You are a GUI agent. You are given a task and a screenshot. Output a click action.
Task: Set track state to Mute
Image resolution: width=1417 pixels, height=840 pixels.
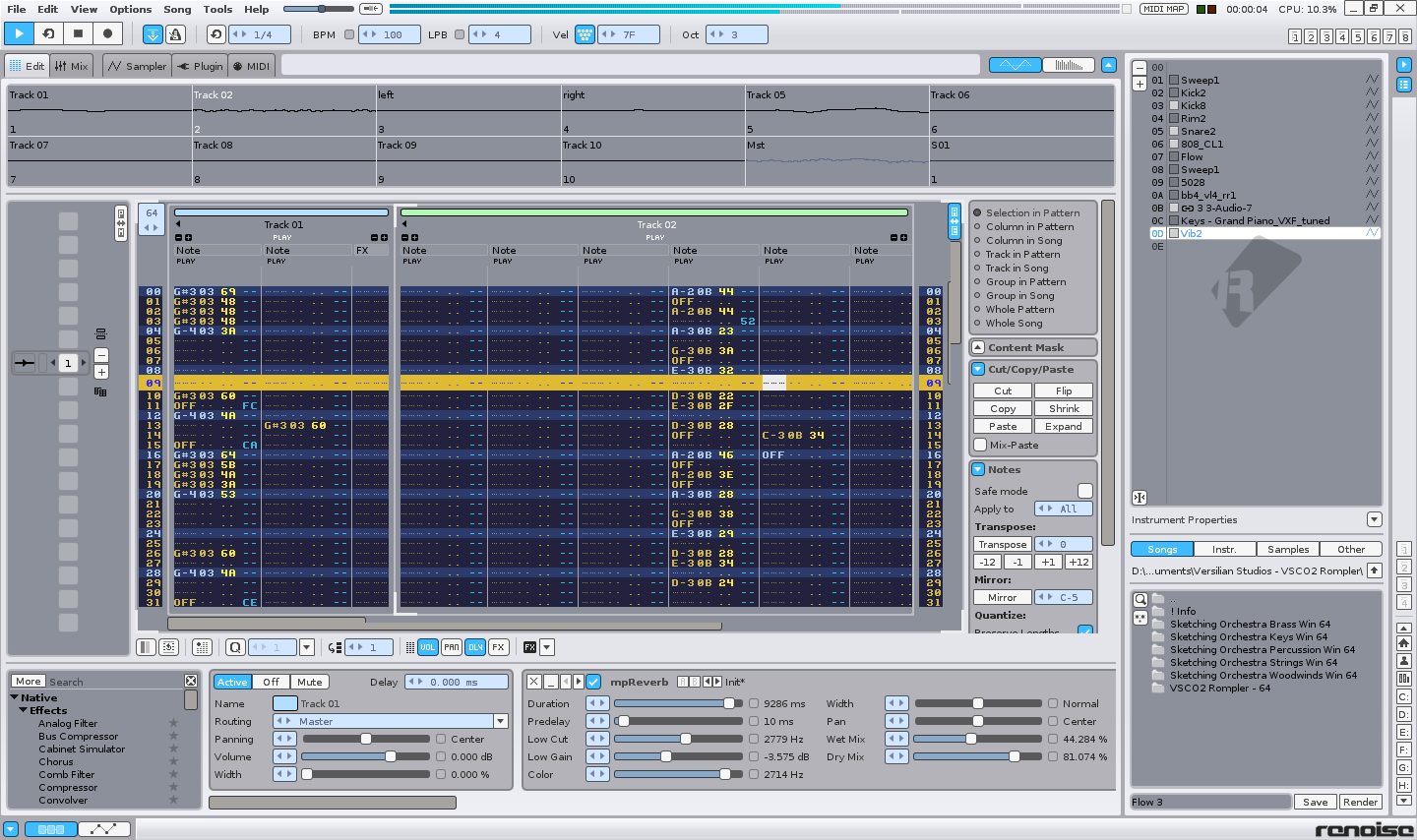click(310, 682)
